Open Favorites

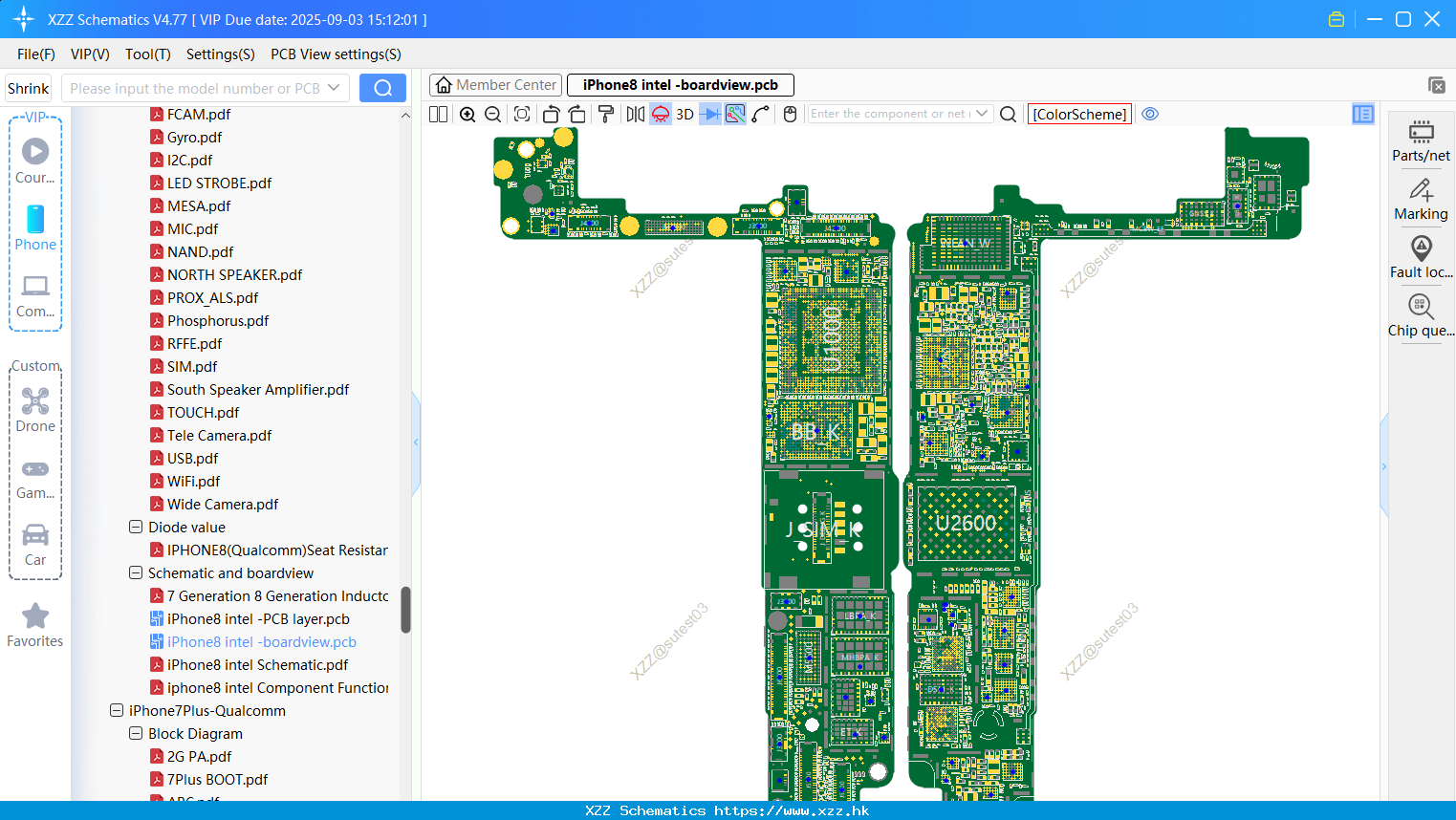click(35, 625)
